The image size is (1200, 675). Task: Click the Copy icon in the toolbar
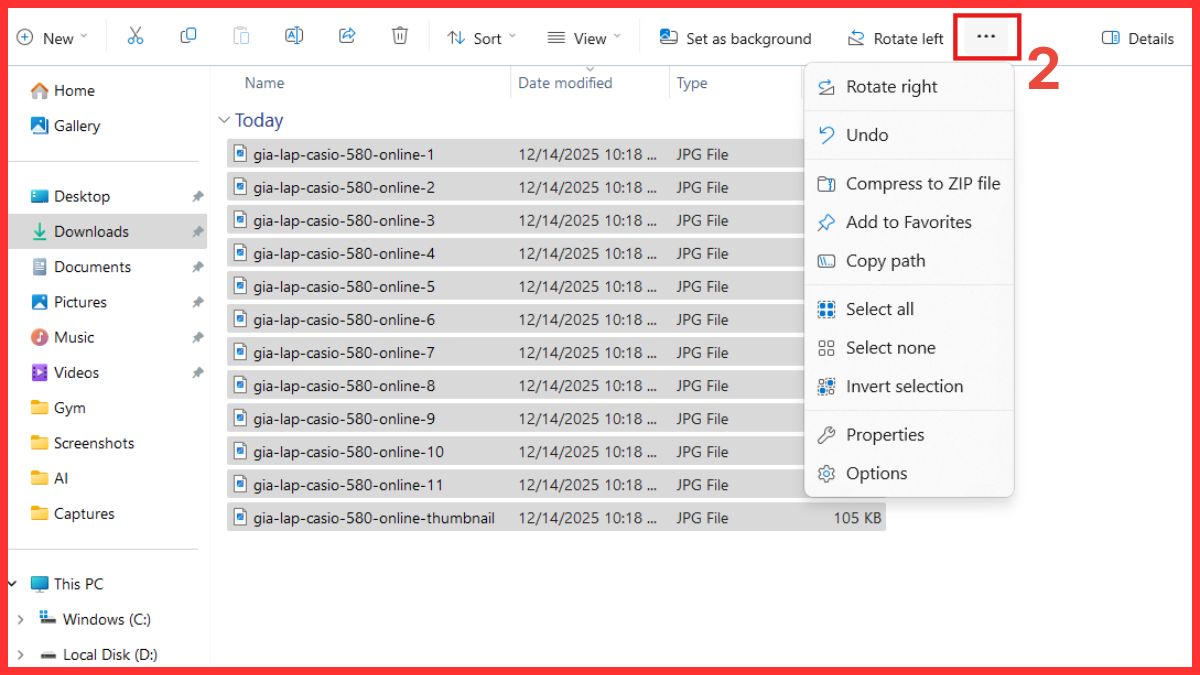click(x=188, y=36)
